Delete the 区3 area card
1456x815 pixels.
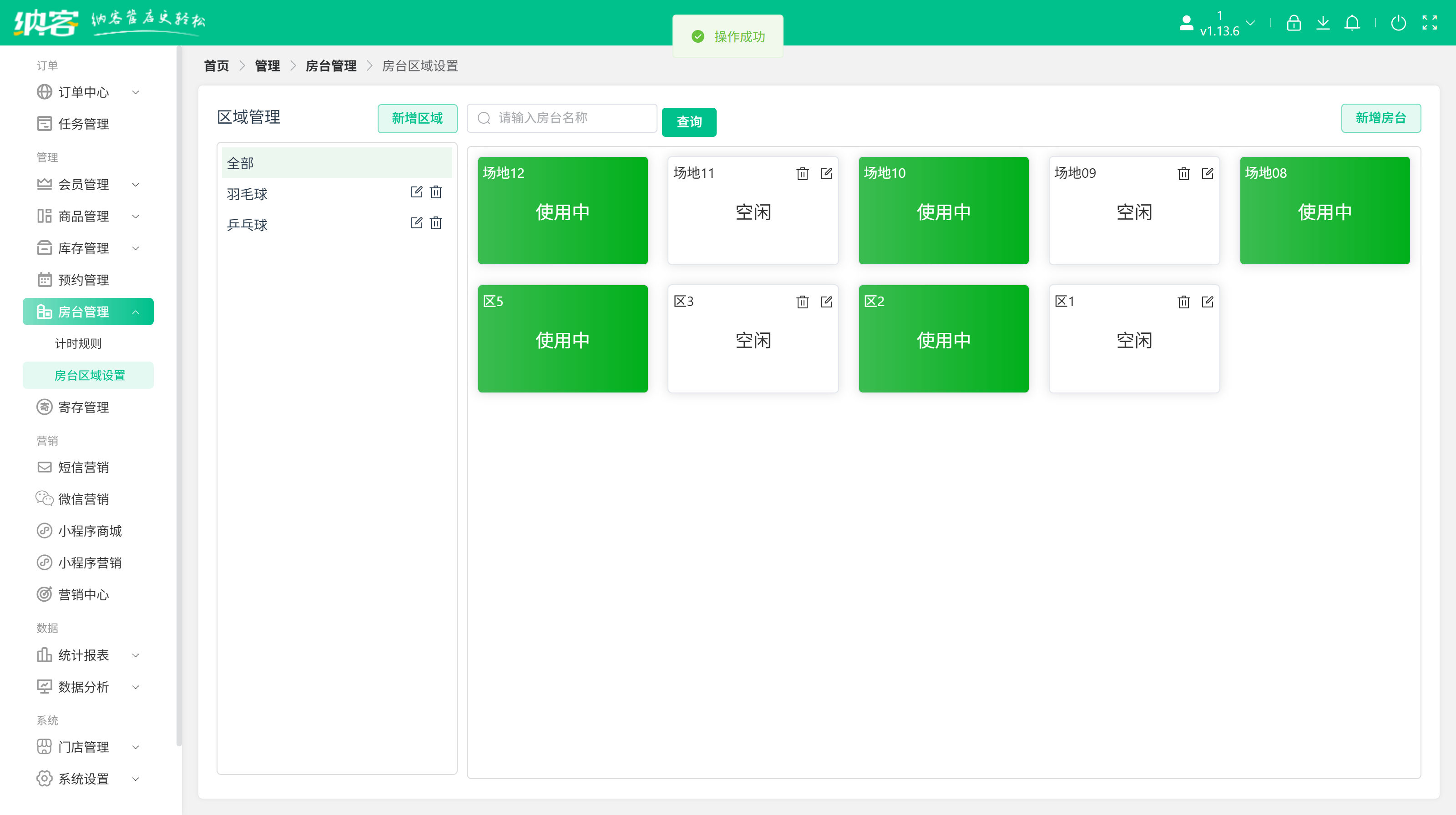(803, 302)
